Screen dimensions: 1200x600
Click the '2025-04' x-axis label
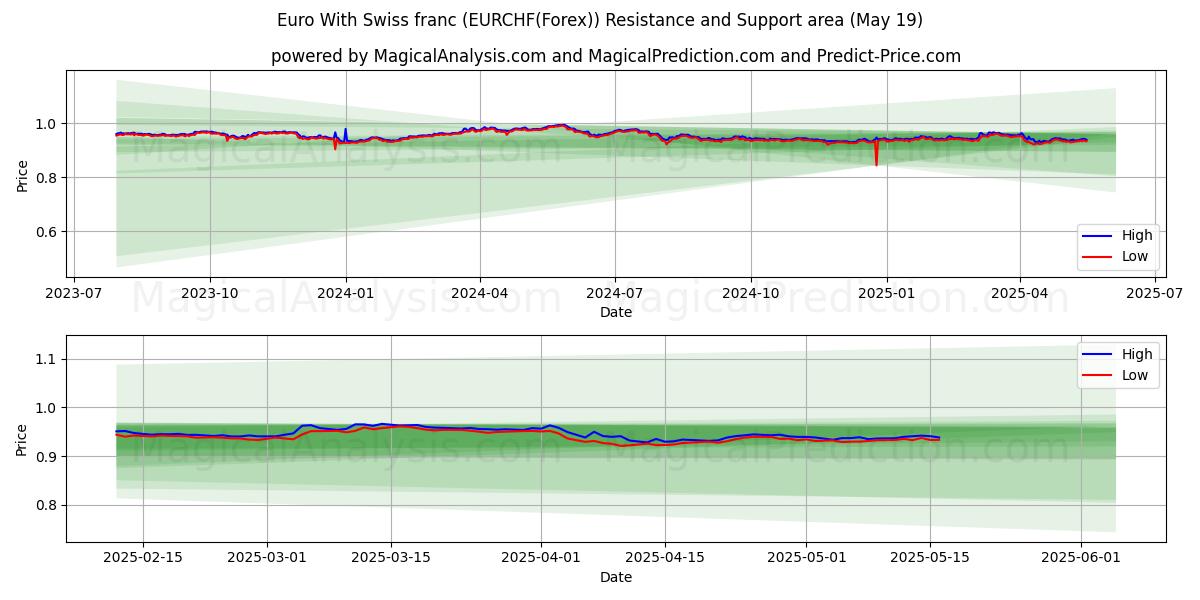[x=1019, y=294]
